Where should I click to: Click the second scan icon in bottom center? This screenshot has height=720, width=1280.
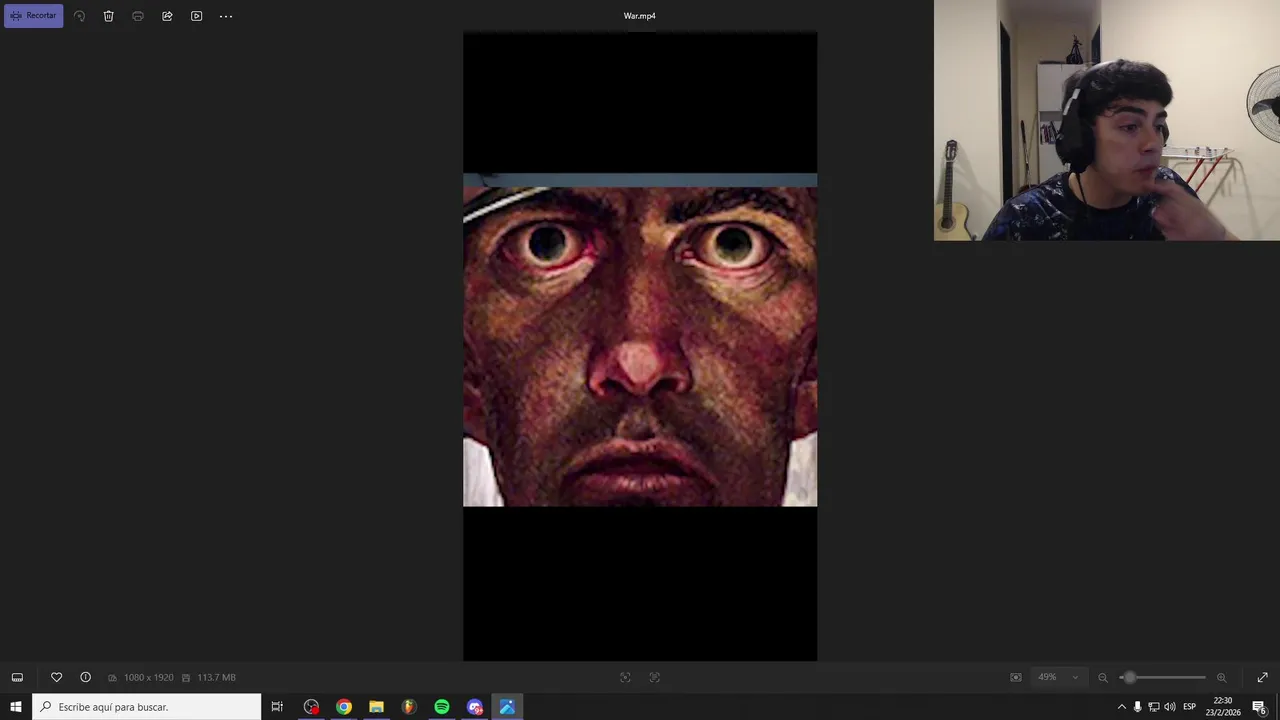pos(654,677)
